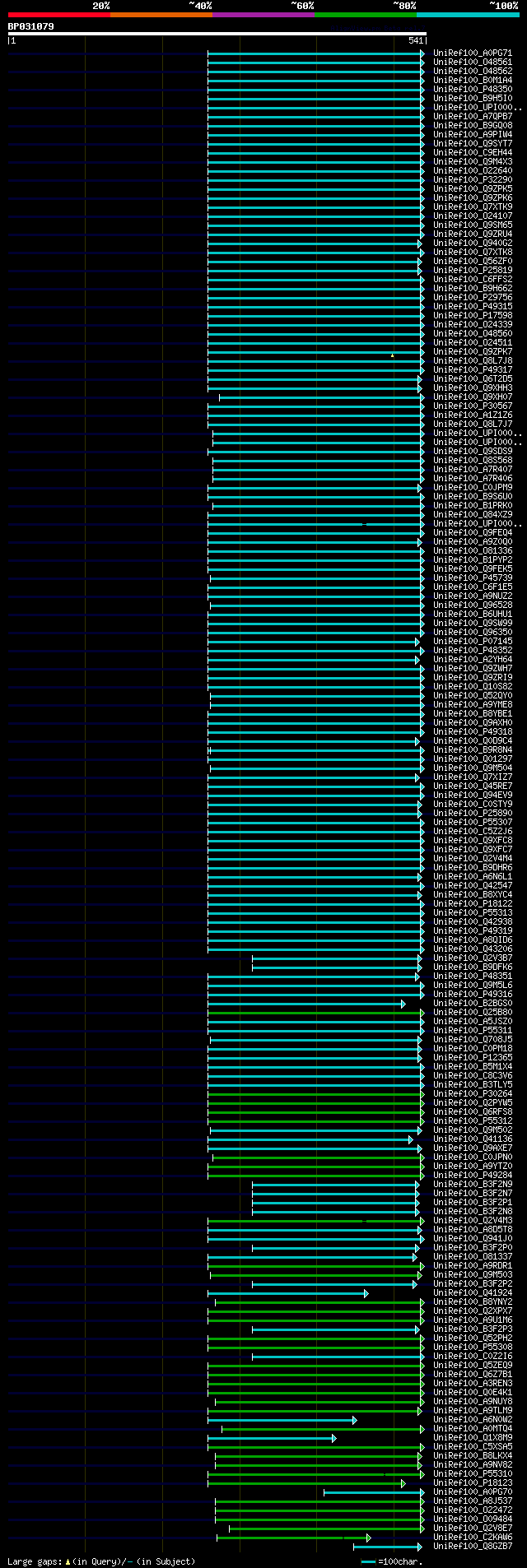The height and width of the screenshot is (1568, 527).
Task: Select label UniRef100_Q8L7J8
Action: pos(473,361)
